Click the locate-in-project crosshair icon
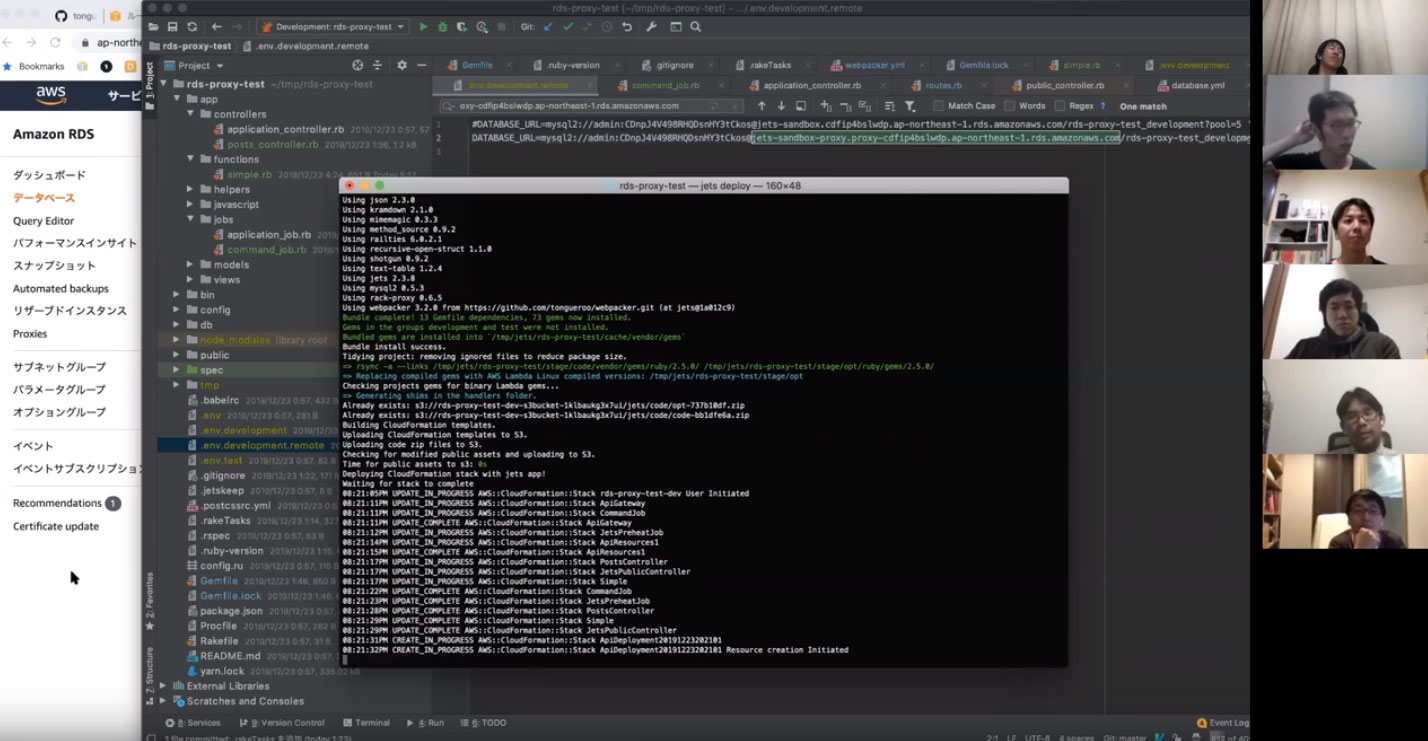 coord(358,66)
